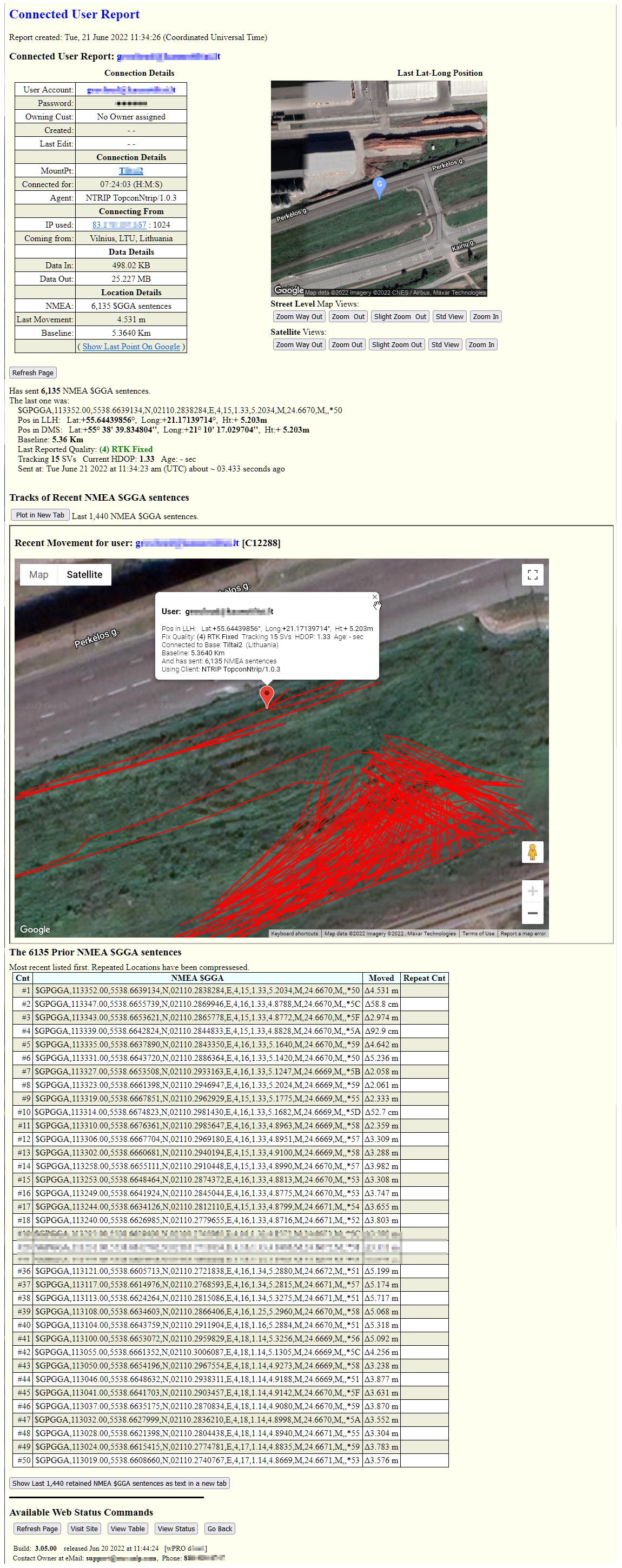Select Street Level Std View button

point(449,316)
